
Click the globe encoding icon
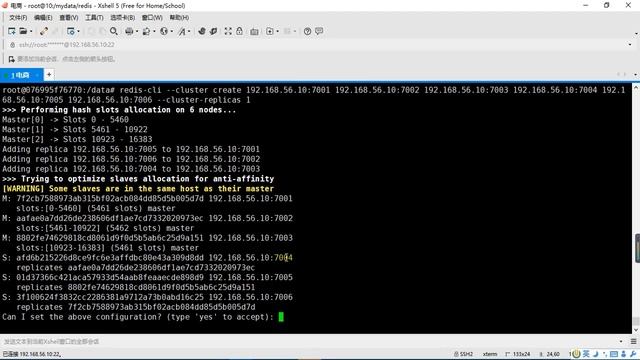click(x=164, y=31)
